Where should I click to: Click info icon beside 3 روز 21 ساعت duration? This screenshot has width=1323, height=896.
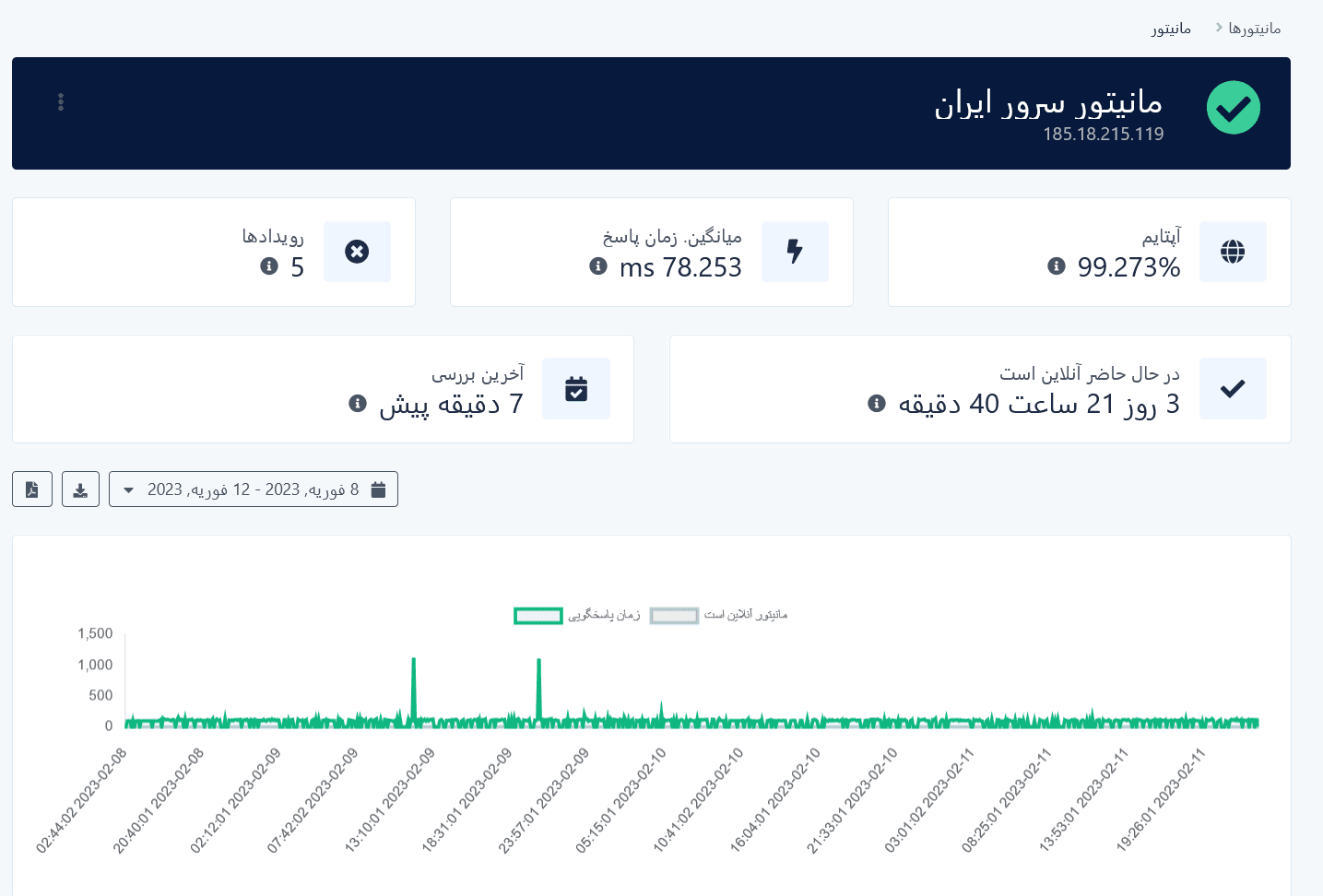(x=876, y=404)
